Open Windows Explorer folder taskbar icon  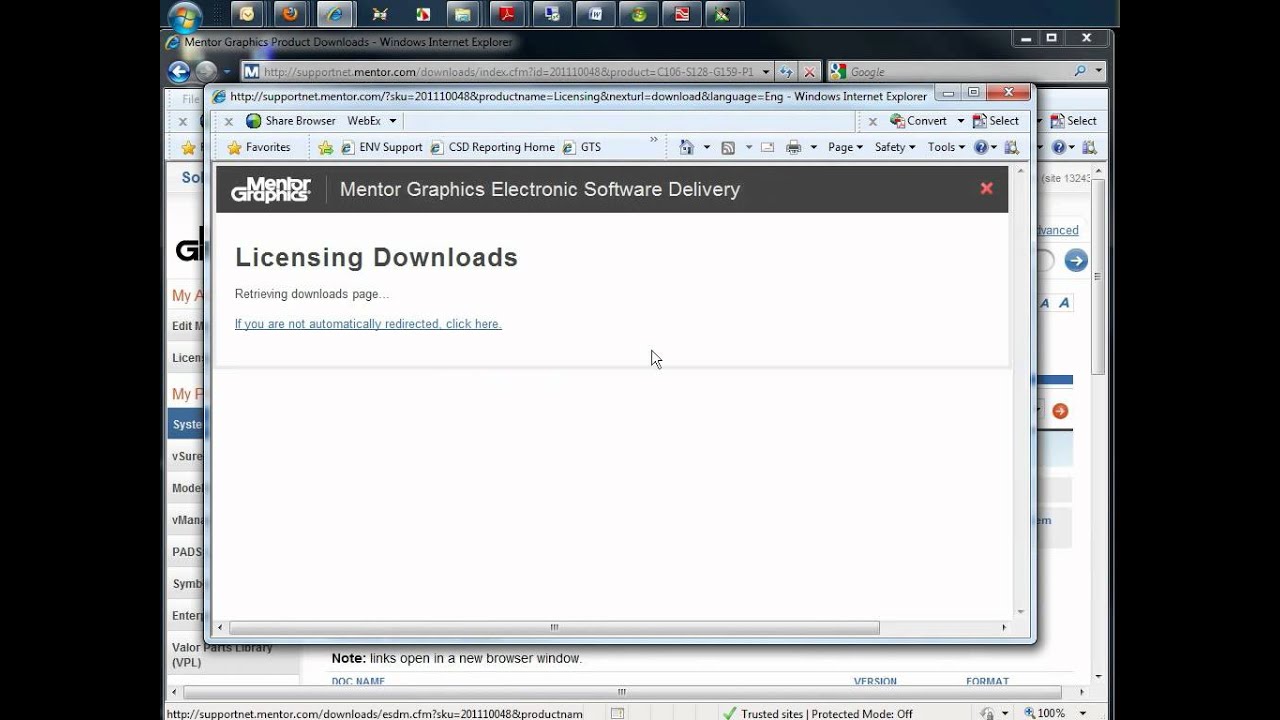[x=462, y=14]
